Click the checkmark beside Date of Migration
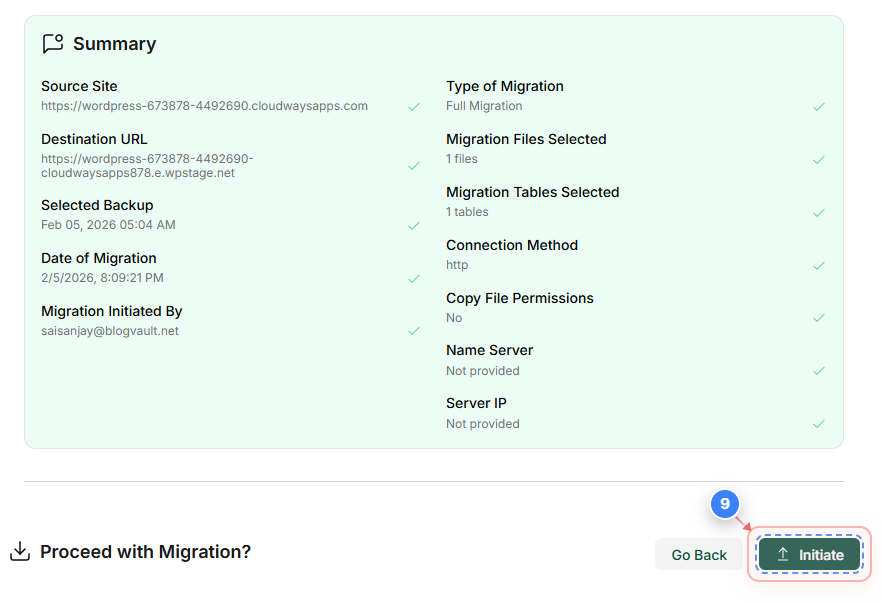Viewport: 882px width, 603px height. pyautogui.click(x=414, y=278)
